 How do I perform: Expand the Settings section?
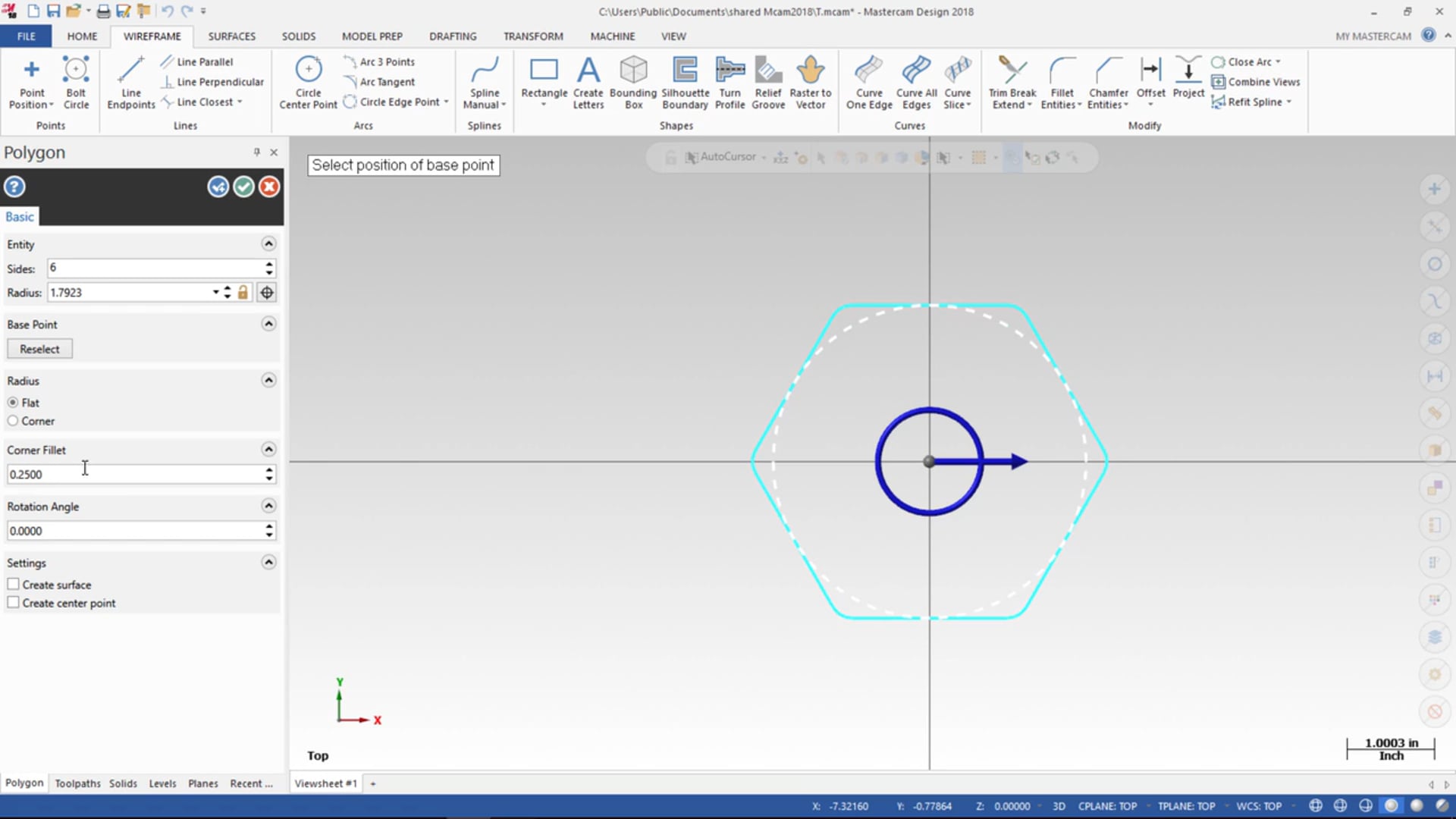(268, 562)
